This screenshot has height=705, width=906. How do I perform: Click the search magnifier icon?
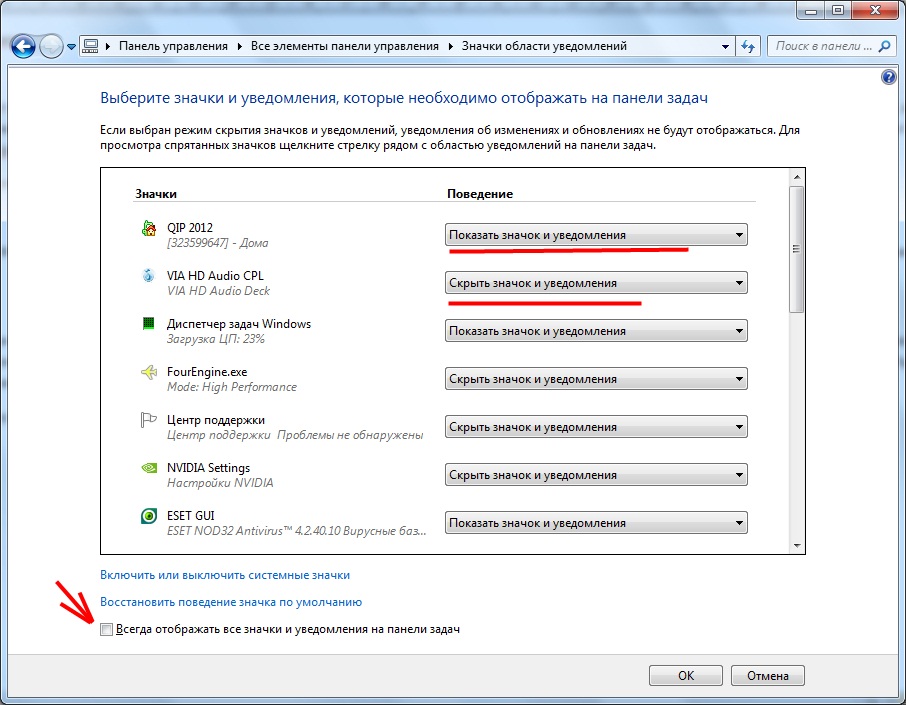tap(884, 46)
